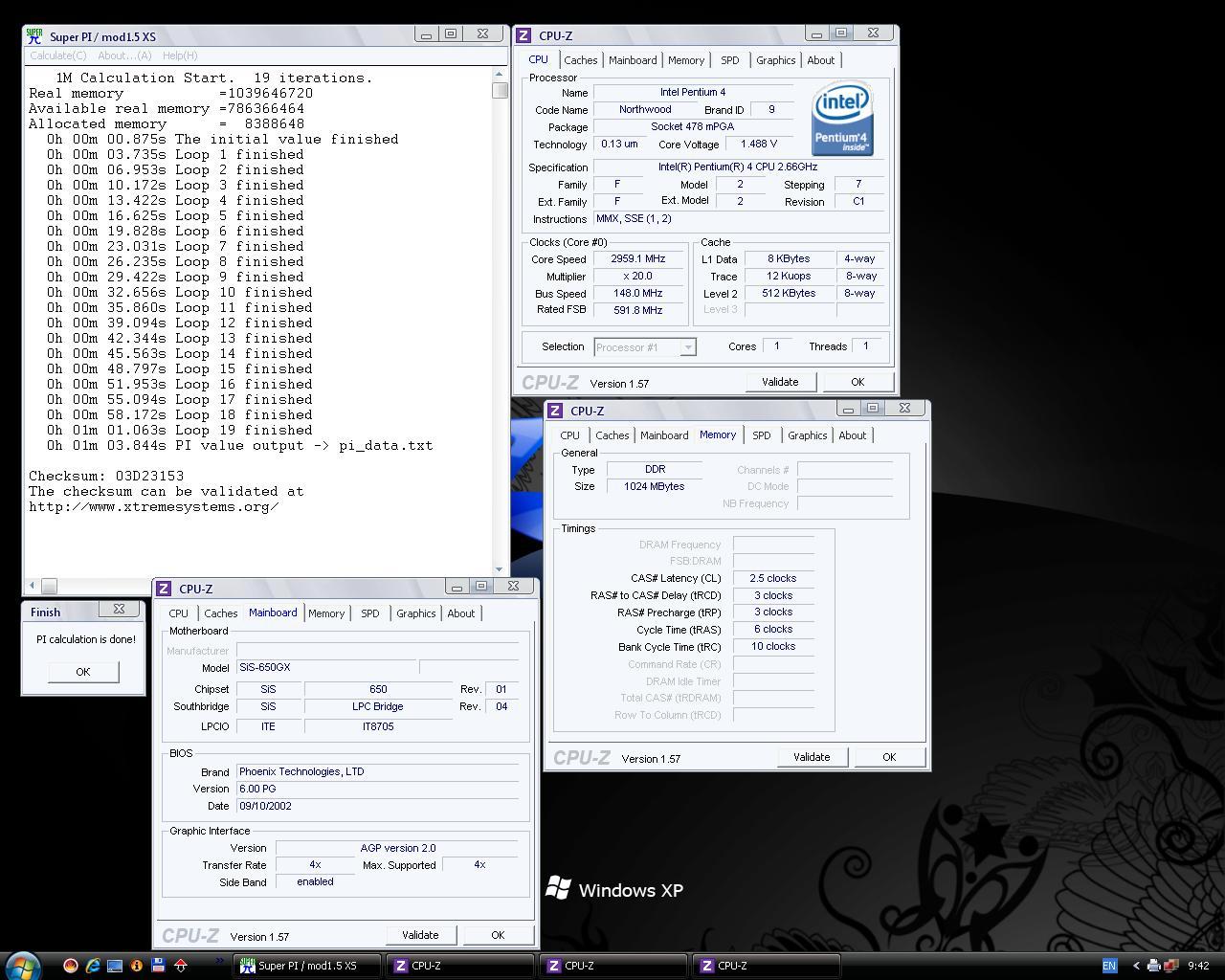
Task: Click the SiS-650GX model field
Action: [x=326, y=667]
